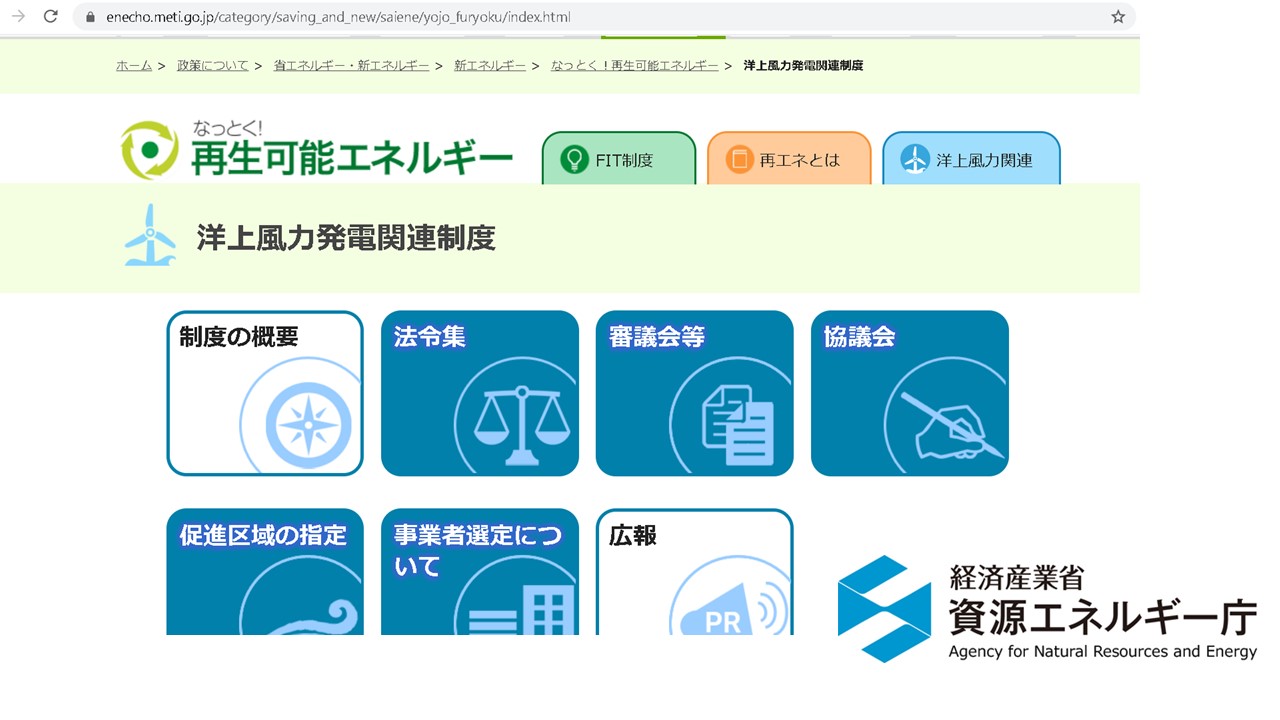The height and width of the screenshot is (720, 1280).
Task: Switch to the 洋上風力関連 tab
Action: point(971,159)
